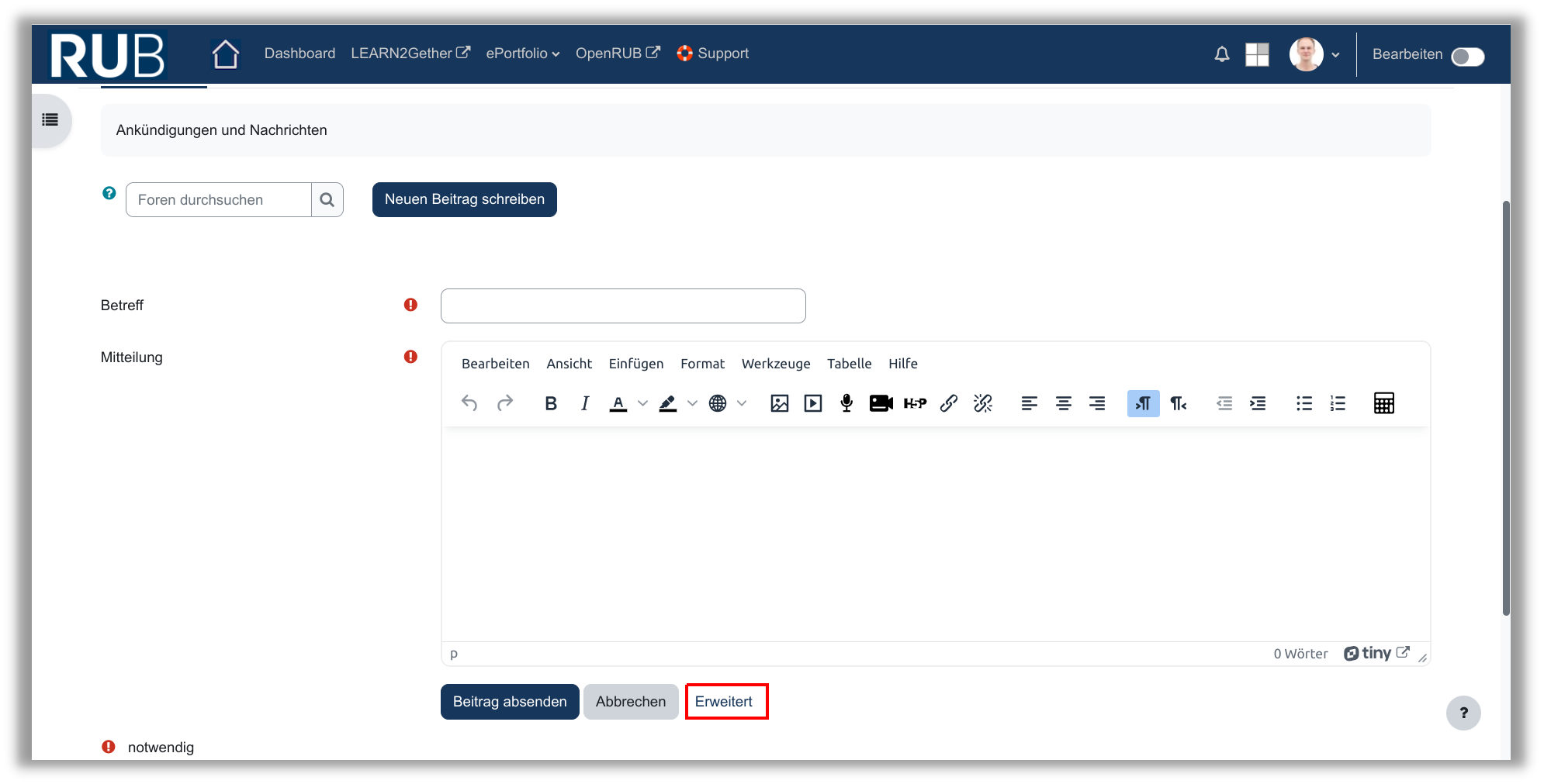This screenshot has width=1544, height=784.
Task: Open the text color dropdown arrow
Action: (642, 403)
